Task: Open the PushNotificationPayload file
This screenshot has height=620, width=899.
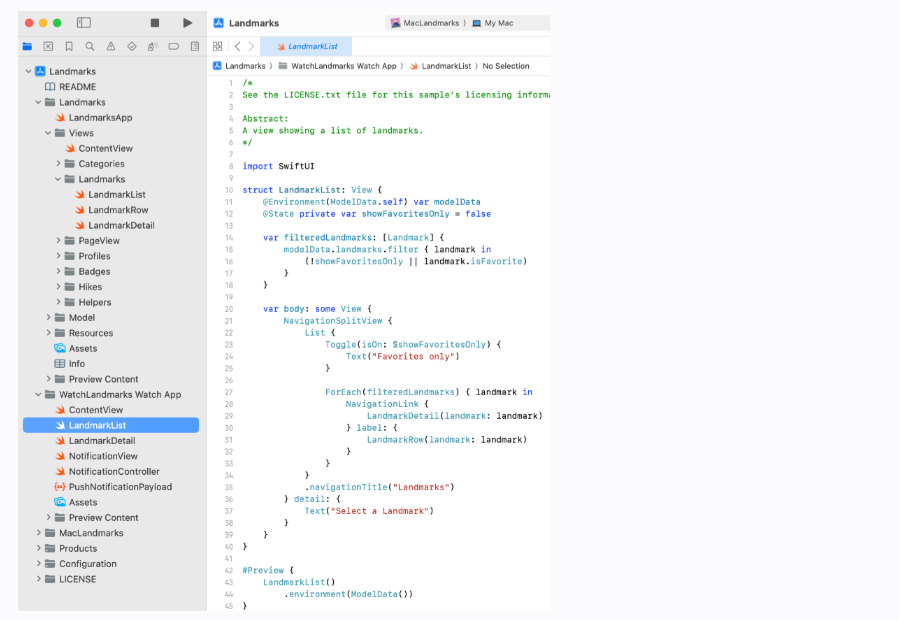Action: [113, 487]
